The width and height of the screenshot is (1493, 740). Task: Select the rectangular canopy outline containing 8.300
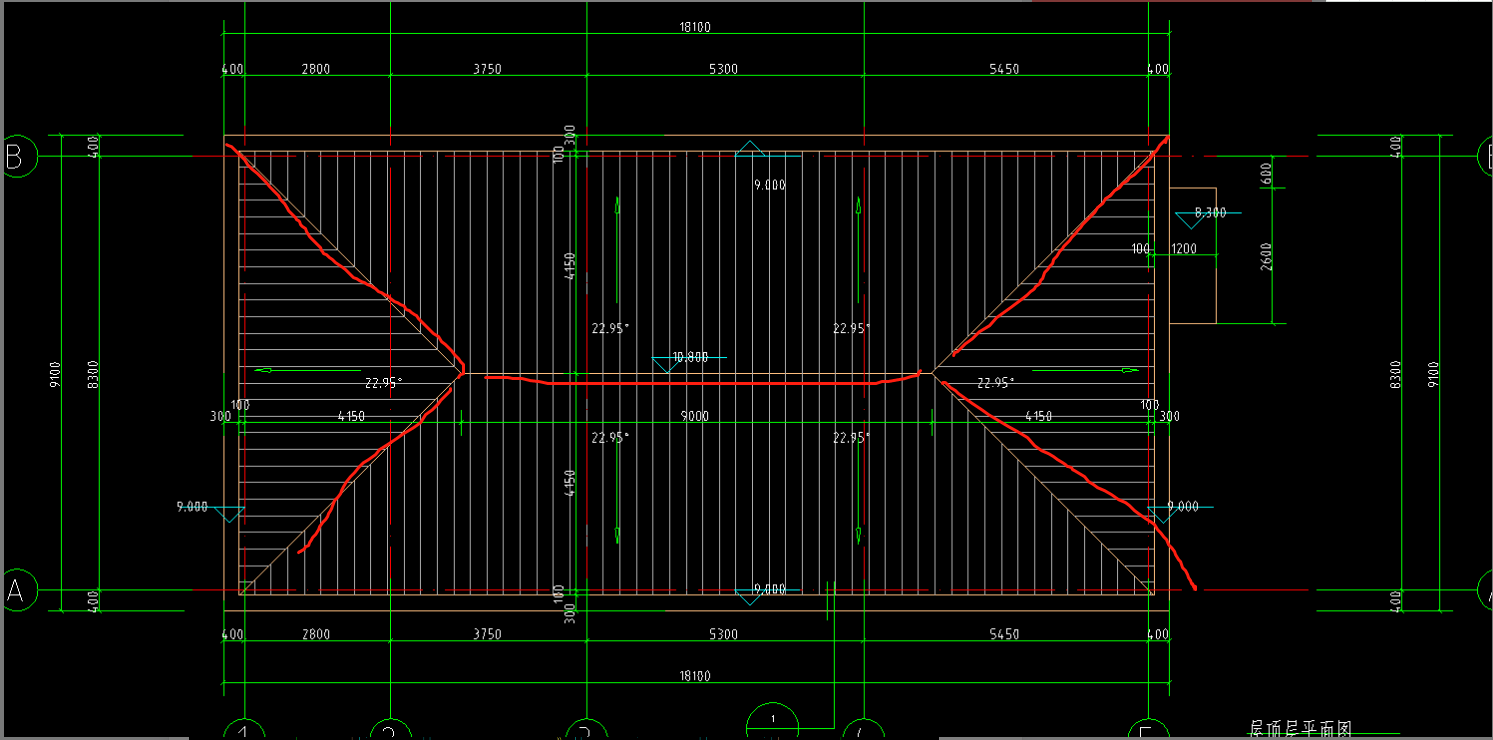[1192, 255]
